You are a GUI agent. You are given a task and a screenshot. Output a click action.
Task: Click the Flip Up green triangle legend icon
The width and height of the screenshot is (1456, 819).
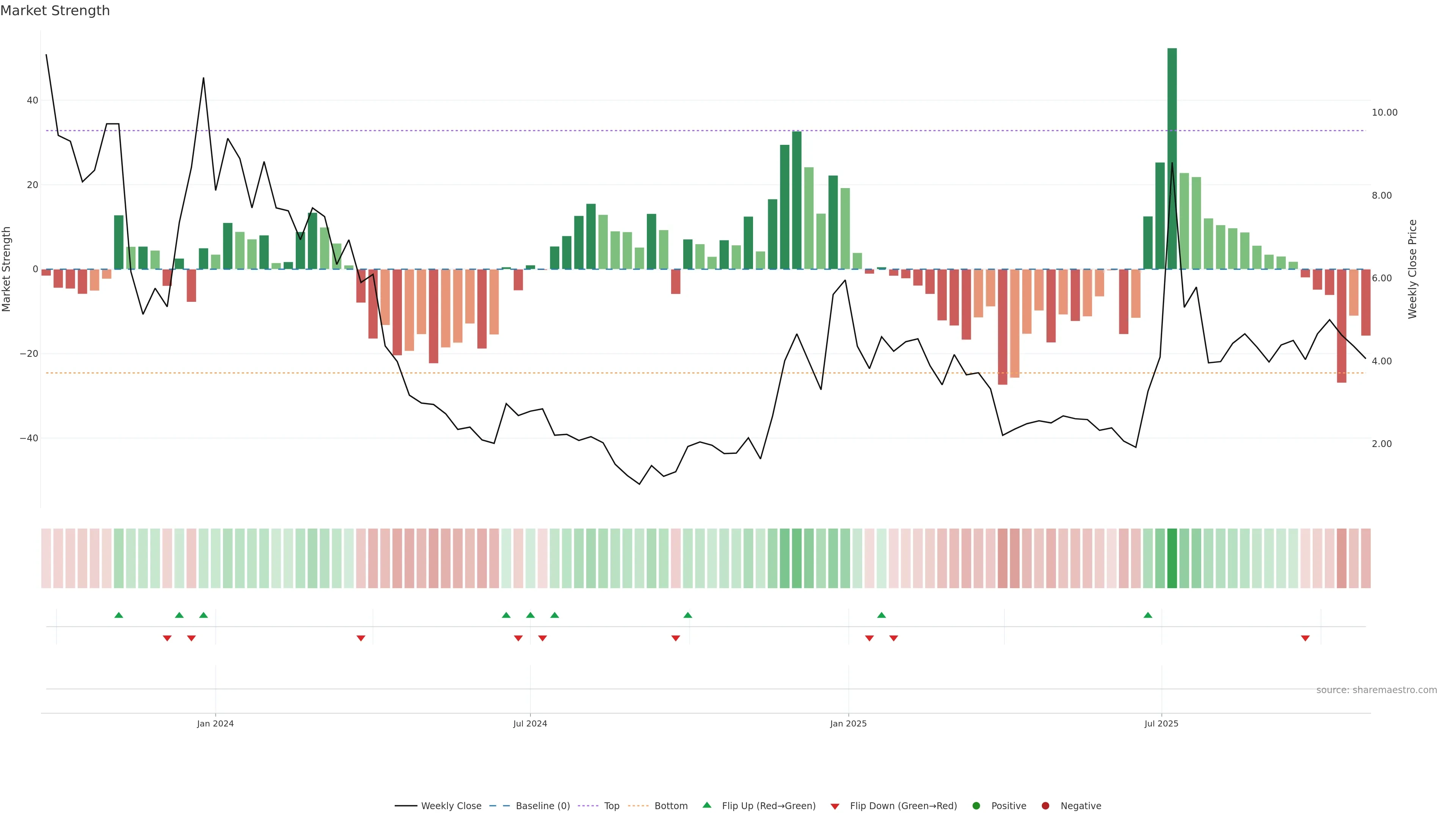(706, 805)
